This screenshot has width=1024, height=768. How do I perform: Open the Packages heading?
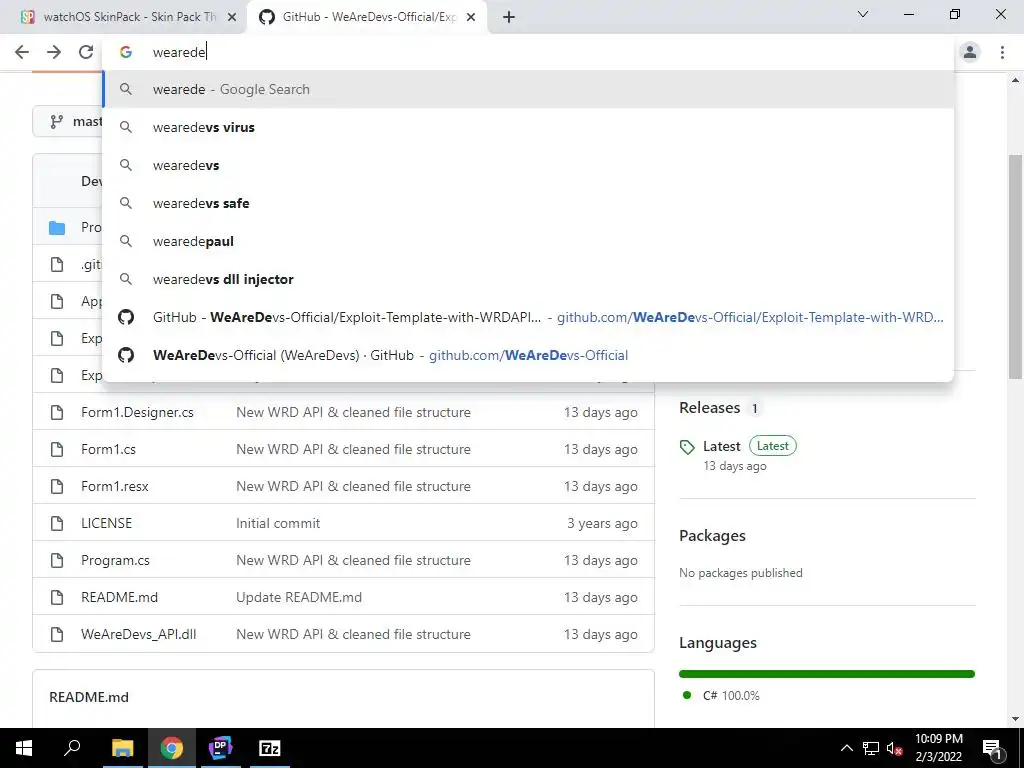pyautogui.click(x=712, y=536)
